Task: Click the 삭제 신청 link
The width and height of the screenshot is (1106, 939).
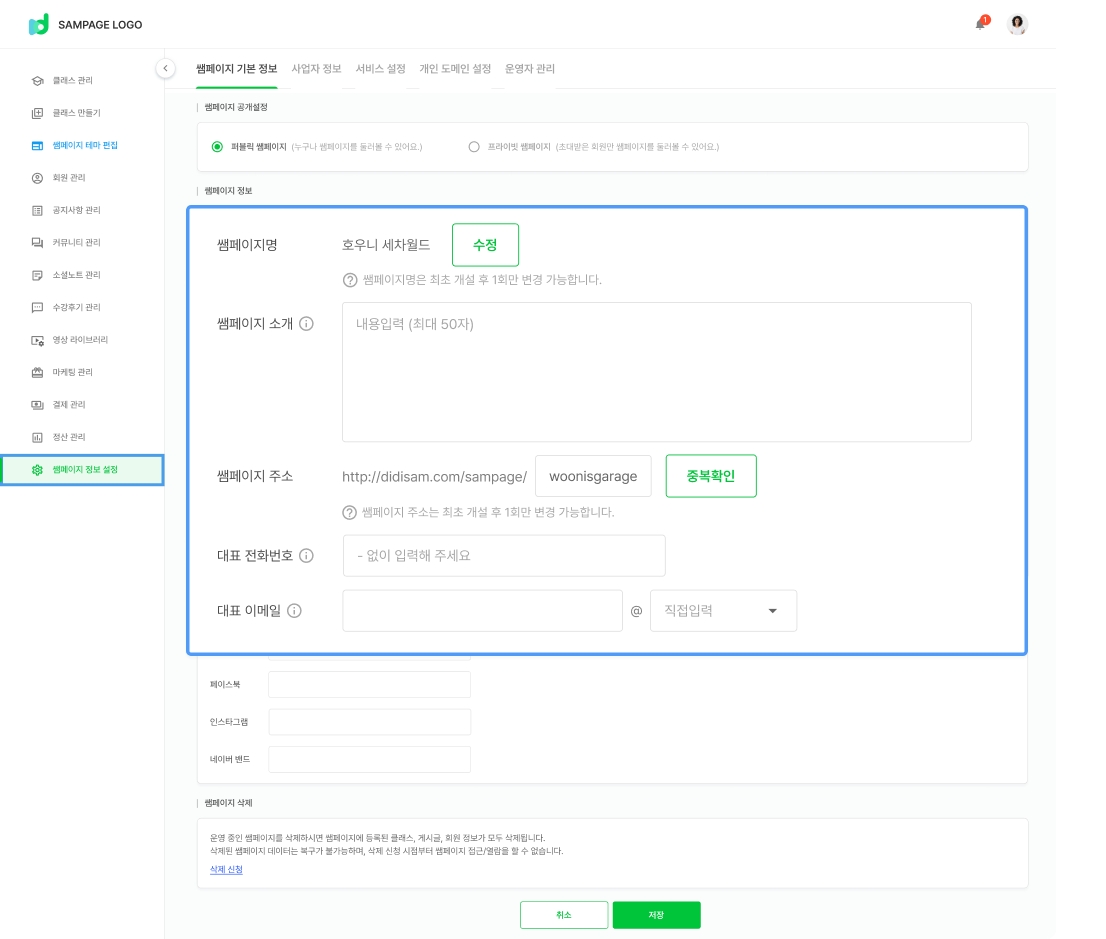Action: [226, 870]
